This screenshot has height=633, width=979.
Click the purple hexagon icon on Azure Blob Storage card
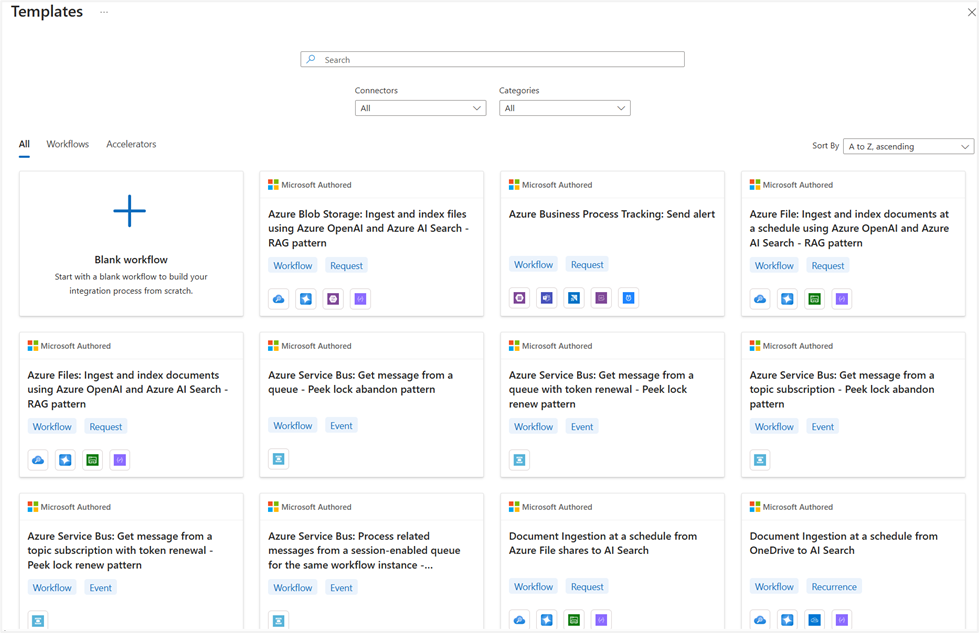(333, 299)
